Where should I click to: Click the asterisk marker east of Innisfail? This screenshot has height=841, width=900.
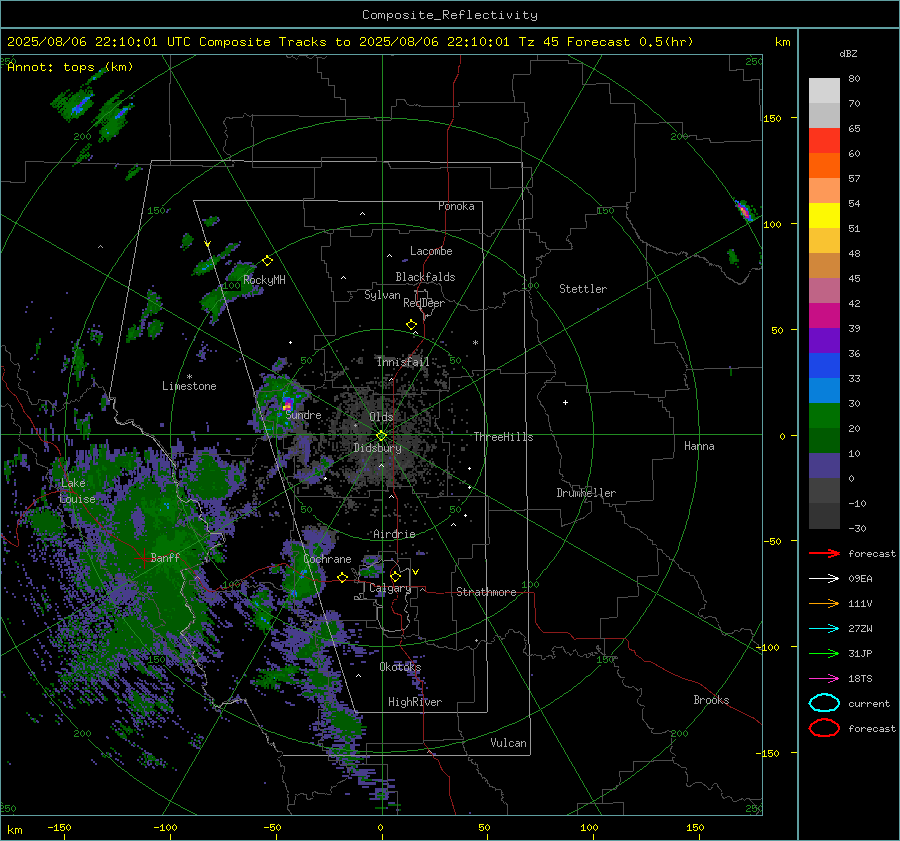pyautogui.click(x=475, y=343)
